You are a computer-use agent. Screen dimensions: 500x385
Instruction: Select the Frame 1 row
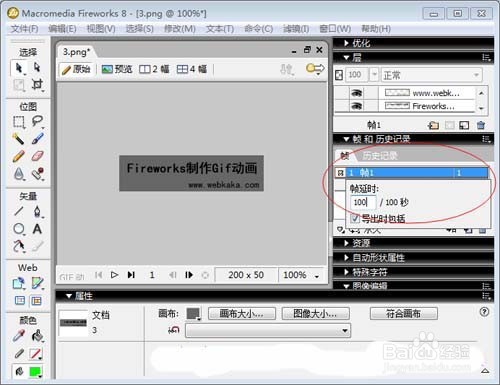(x=412, y=173)
